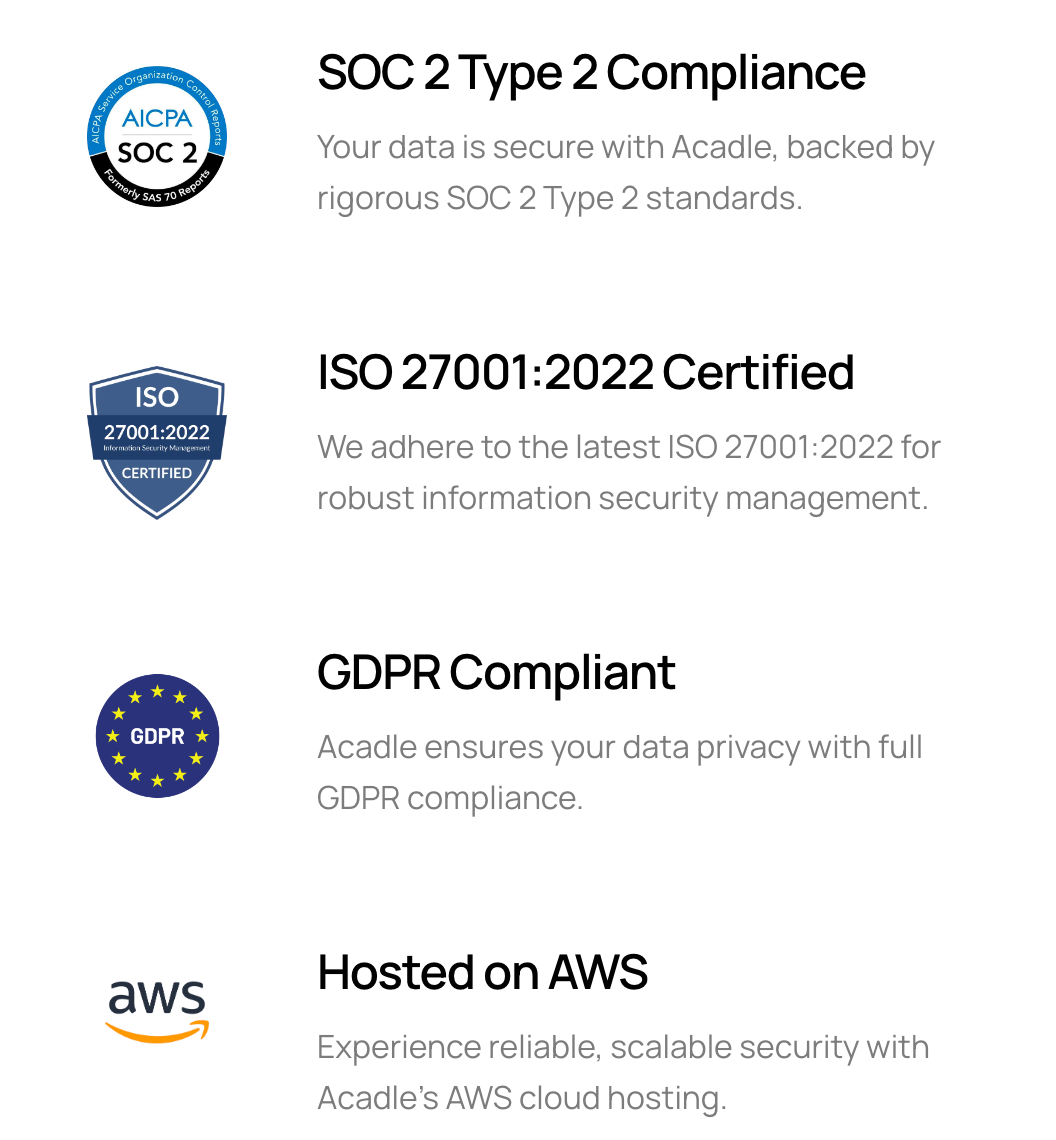Image resolution: width=1056 pixels, height=1140 pixels.
Task: Open the "Hosted on AWS" heading
Action: (482, 972)
